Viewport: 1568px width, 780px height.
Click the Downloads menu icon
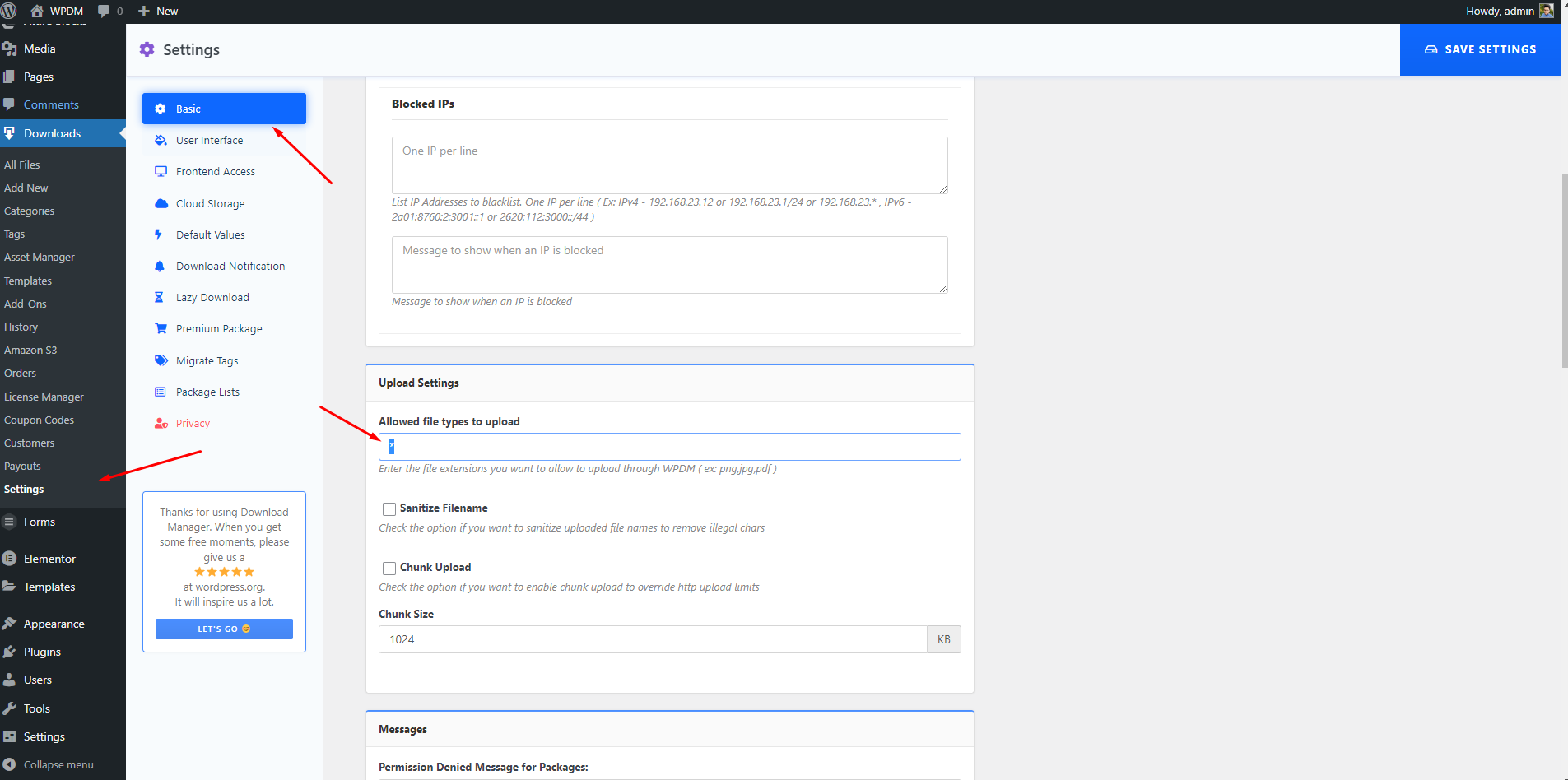[10, 133]
